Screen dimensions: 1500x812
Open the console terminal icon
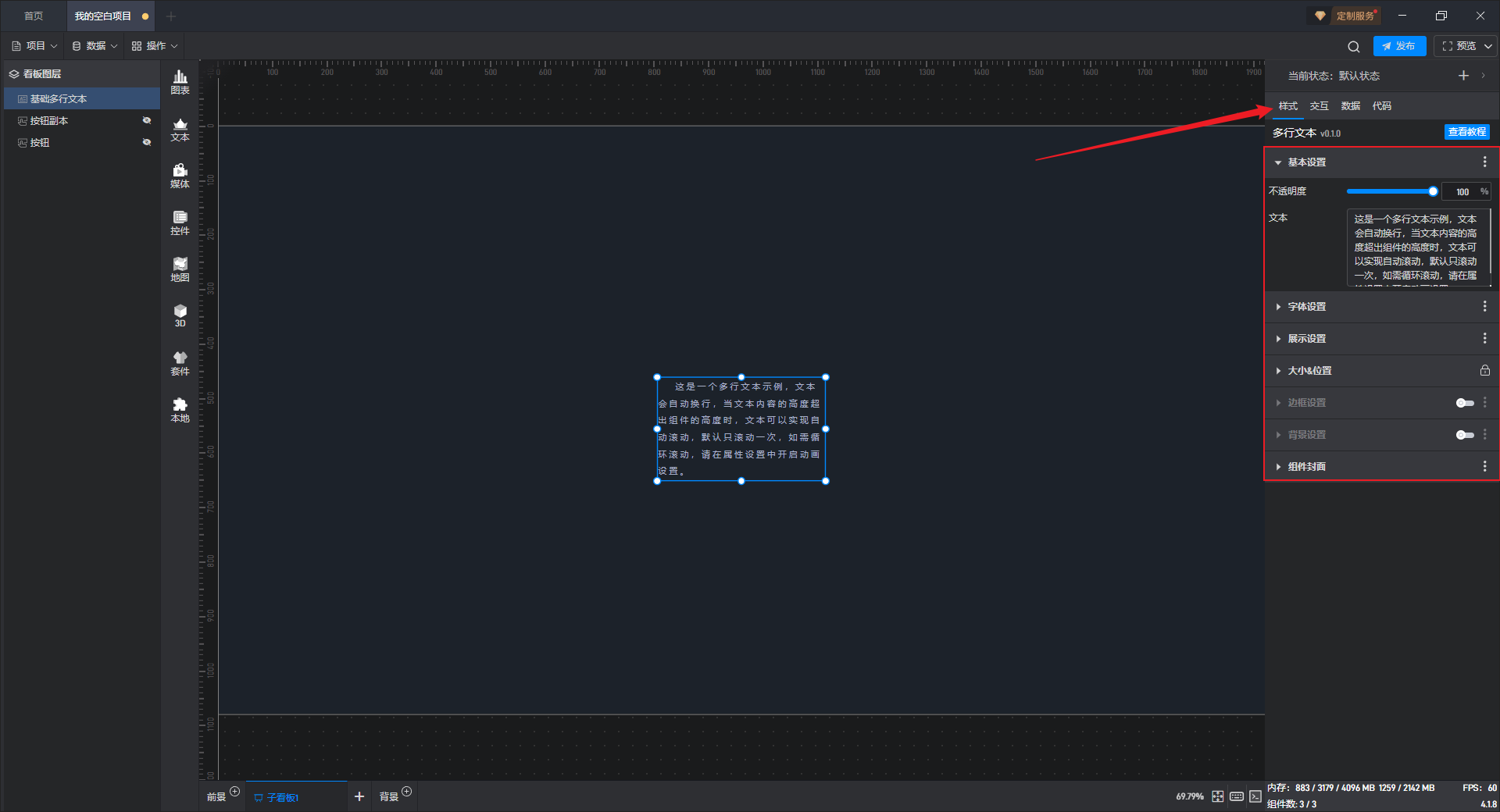[1255, 796]
